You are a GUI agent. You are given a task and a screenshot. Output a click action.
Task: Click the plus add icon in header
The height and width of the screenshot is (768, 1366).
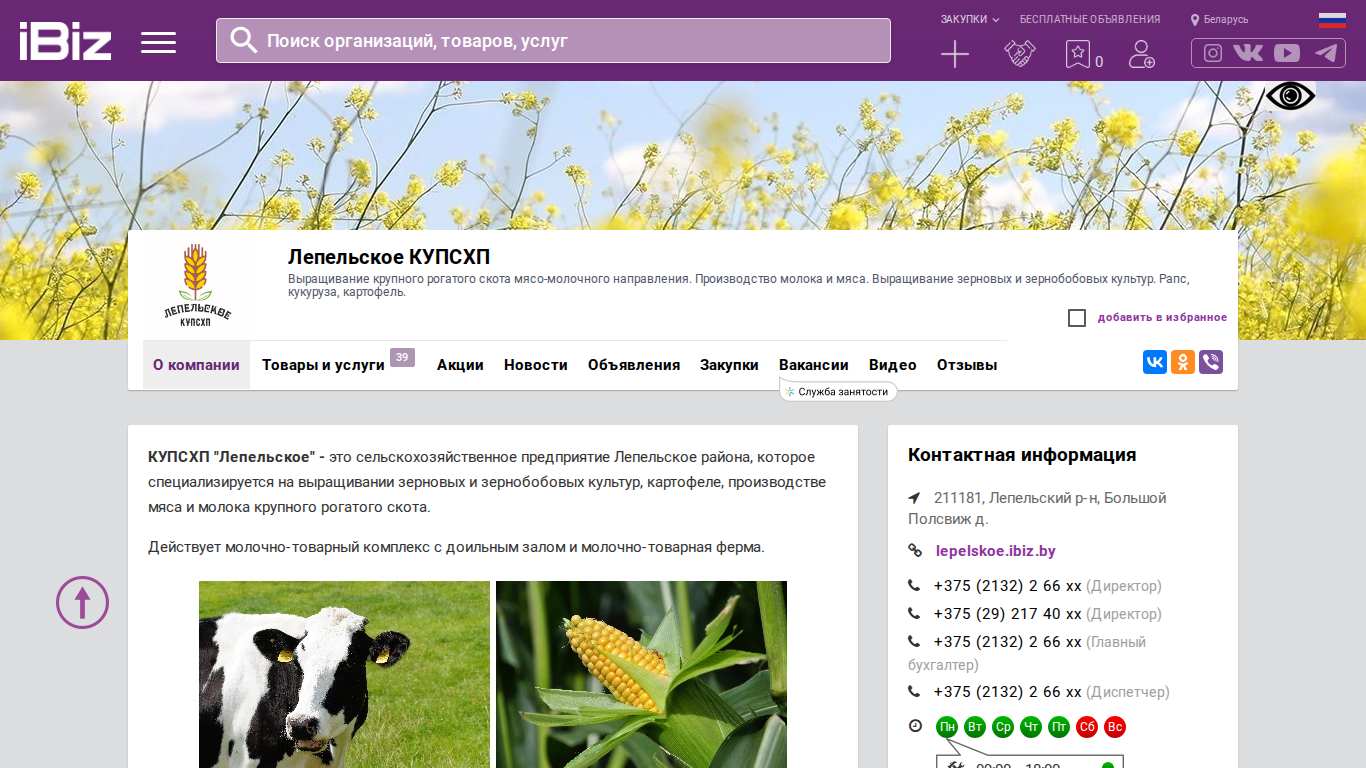(x=955, y=54)
